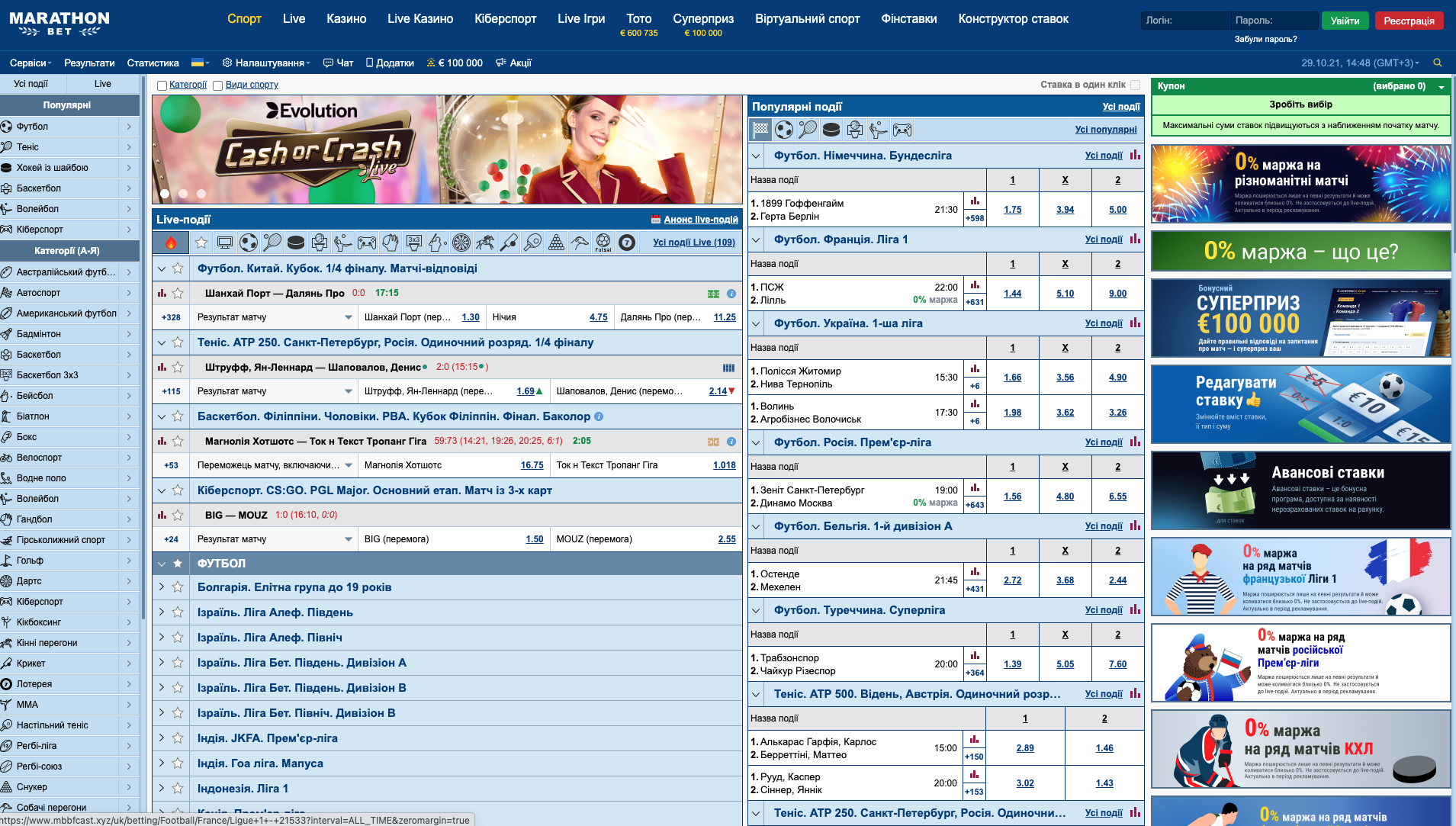Tick the Категорії checkbox
The image size is (1456, 826).
click(162, 85)
